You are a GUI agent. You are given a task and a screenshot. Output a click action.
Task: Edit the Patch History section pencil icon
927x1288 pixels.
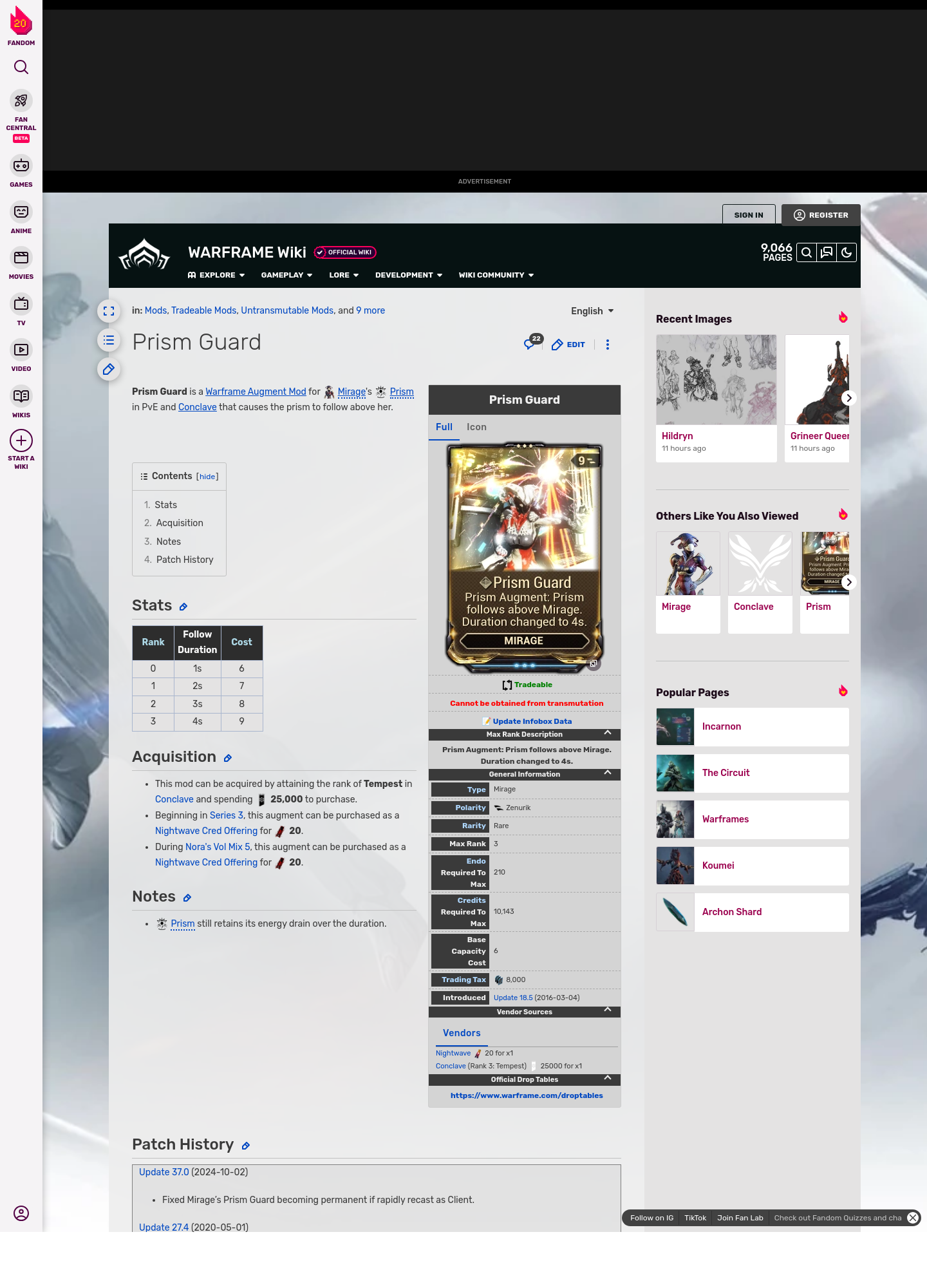(246, 1146)
